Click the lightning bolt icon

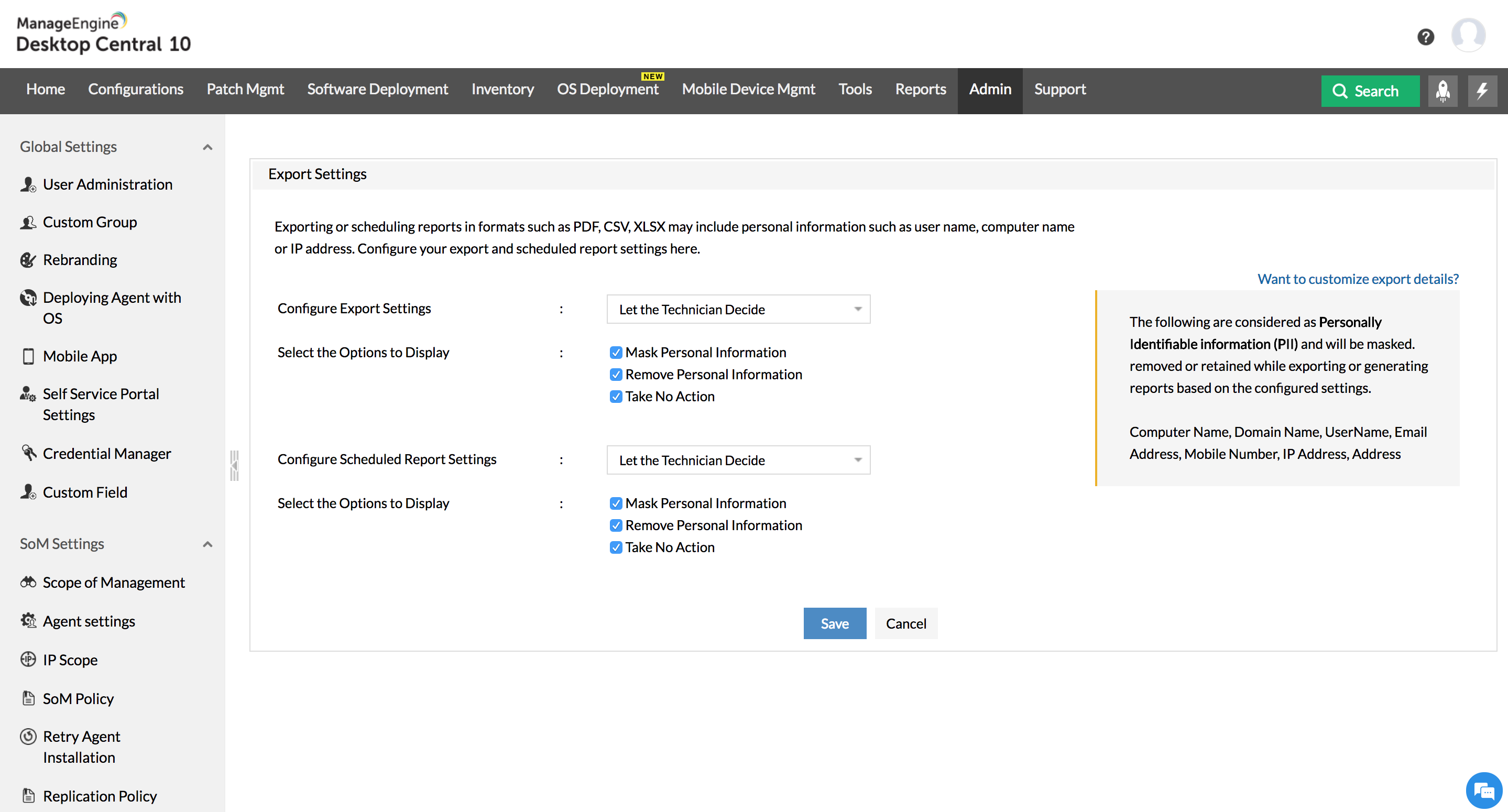click(x=1482, y=91)
